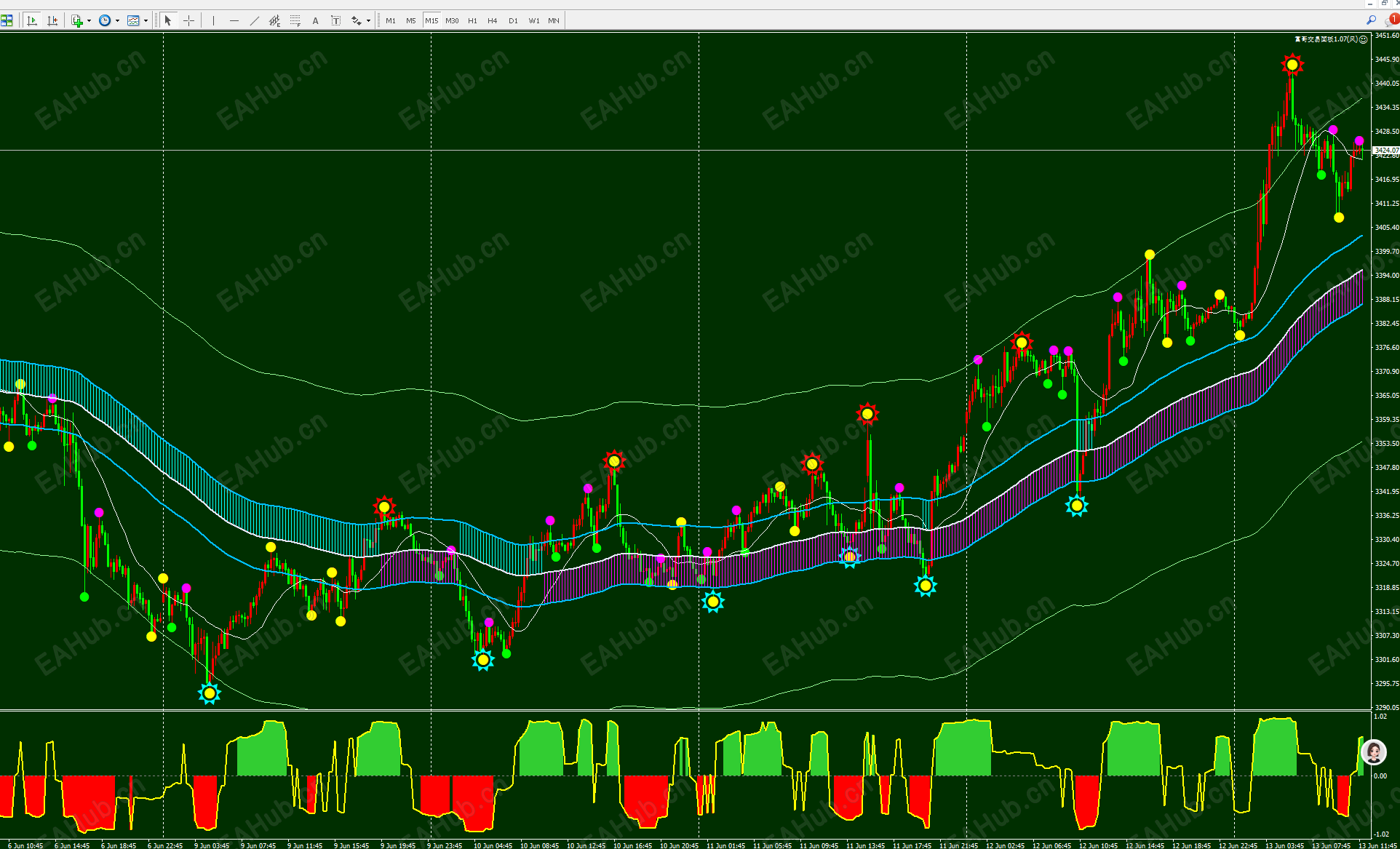Expand the periodicity clock dropdown arrow
1400x849 pixels.
117,20
